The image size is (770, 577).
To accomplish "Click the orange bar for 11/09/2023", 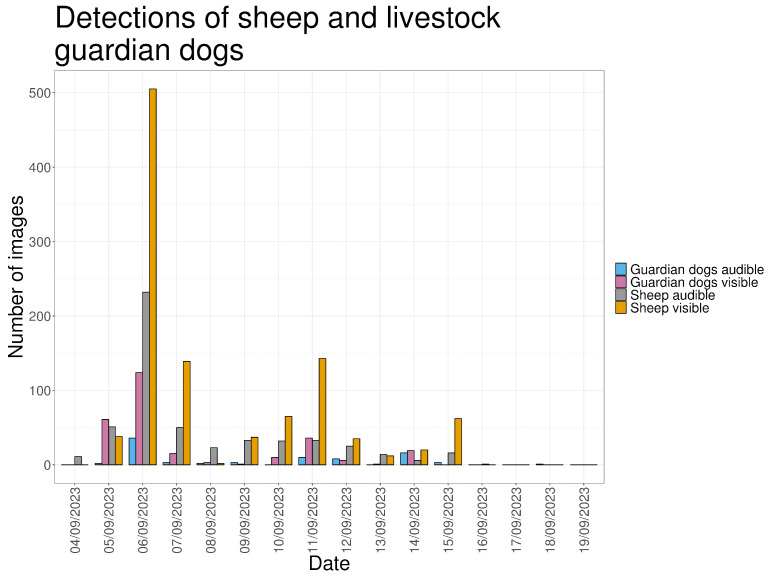I will coord(322,412).
